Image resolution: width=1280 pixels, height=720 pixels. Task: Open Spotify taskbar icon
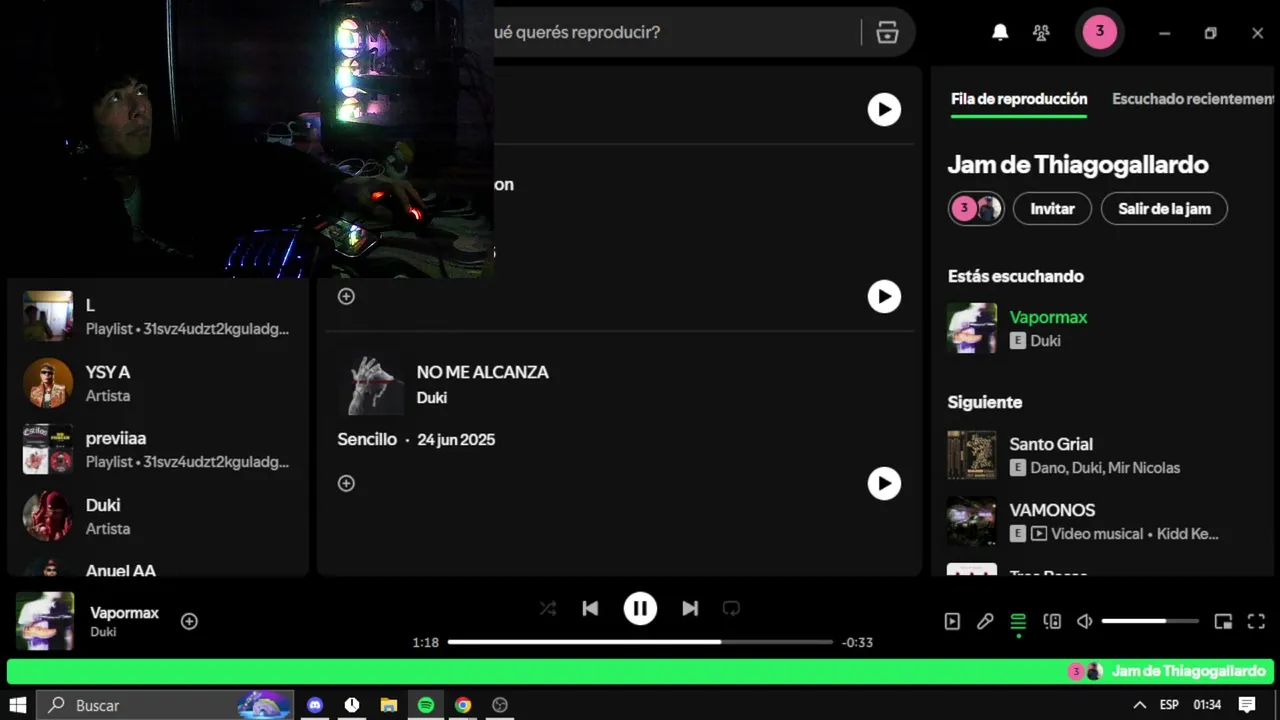tap(426, 705)
